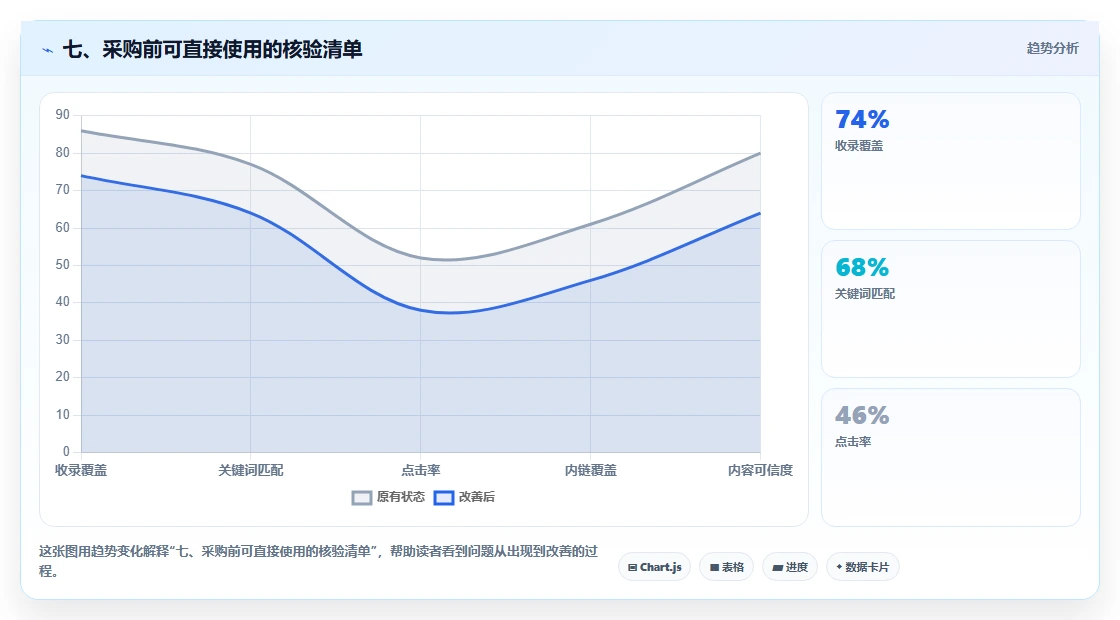Click the gray 原有状态 legend color box
1120x620 pixels.
[361, 498]
